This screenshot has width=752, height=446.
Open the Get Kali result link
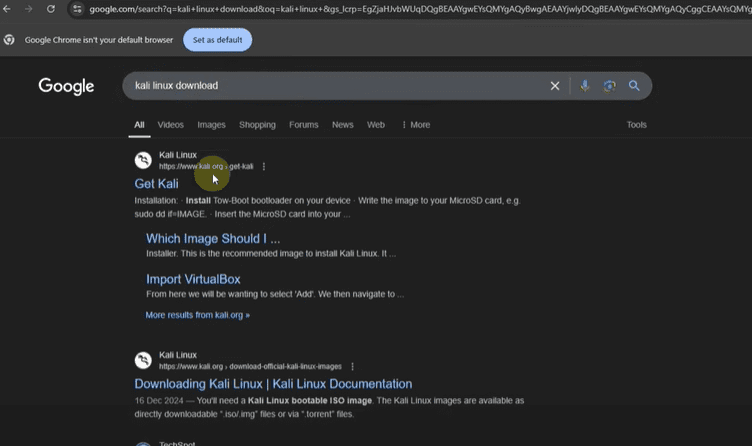point(156,184)
